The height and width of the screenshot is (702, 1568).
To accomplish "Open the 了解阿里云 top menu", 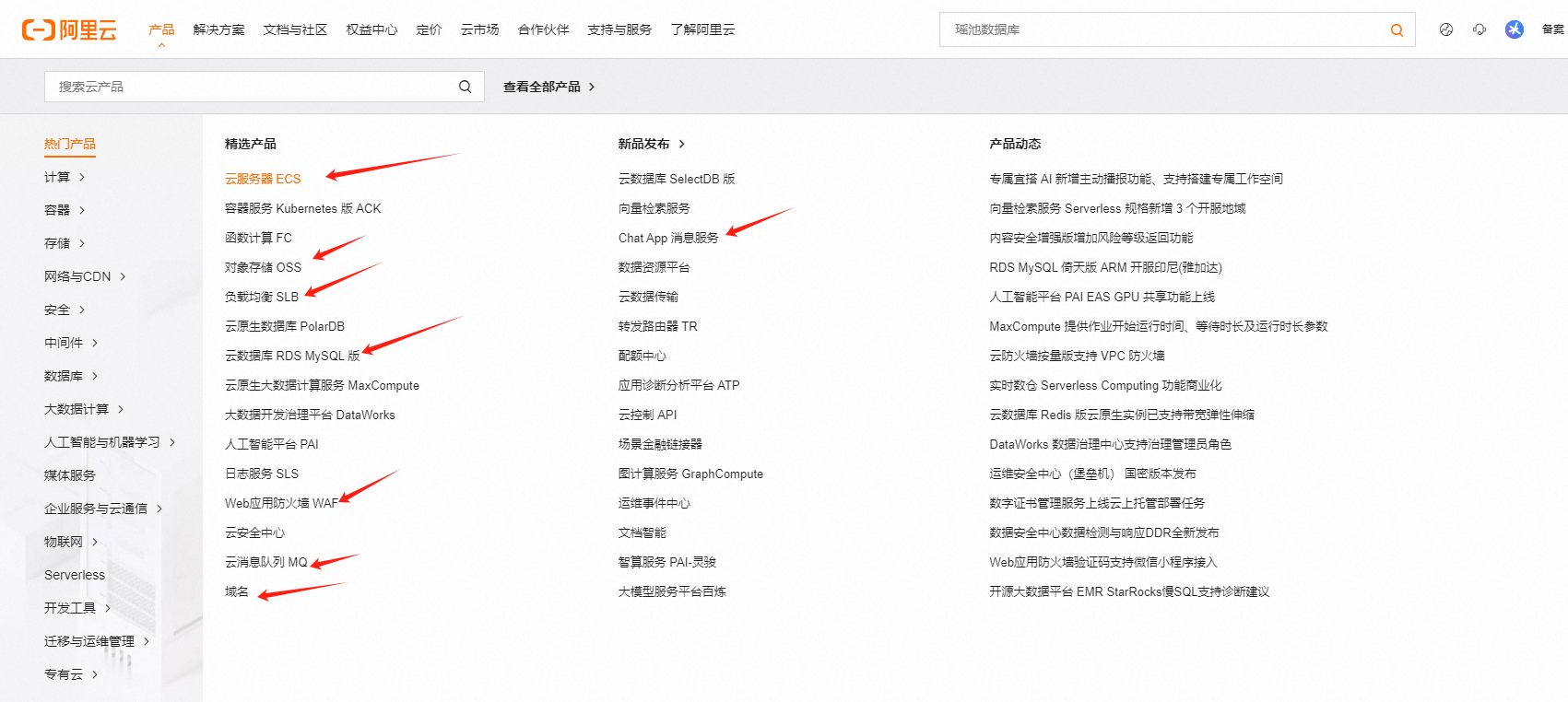I will pos(703,29).
